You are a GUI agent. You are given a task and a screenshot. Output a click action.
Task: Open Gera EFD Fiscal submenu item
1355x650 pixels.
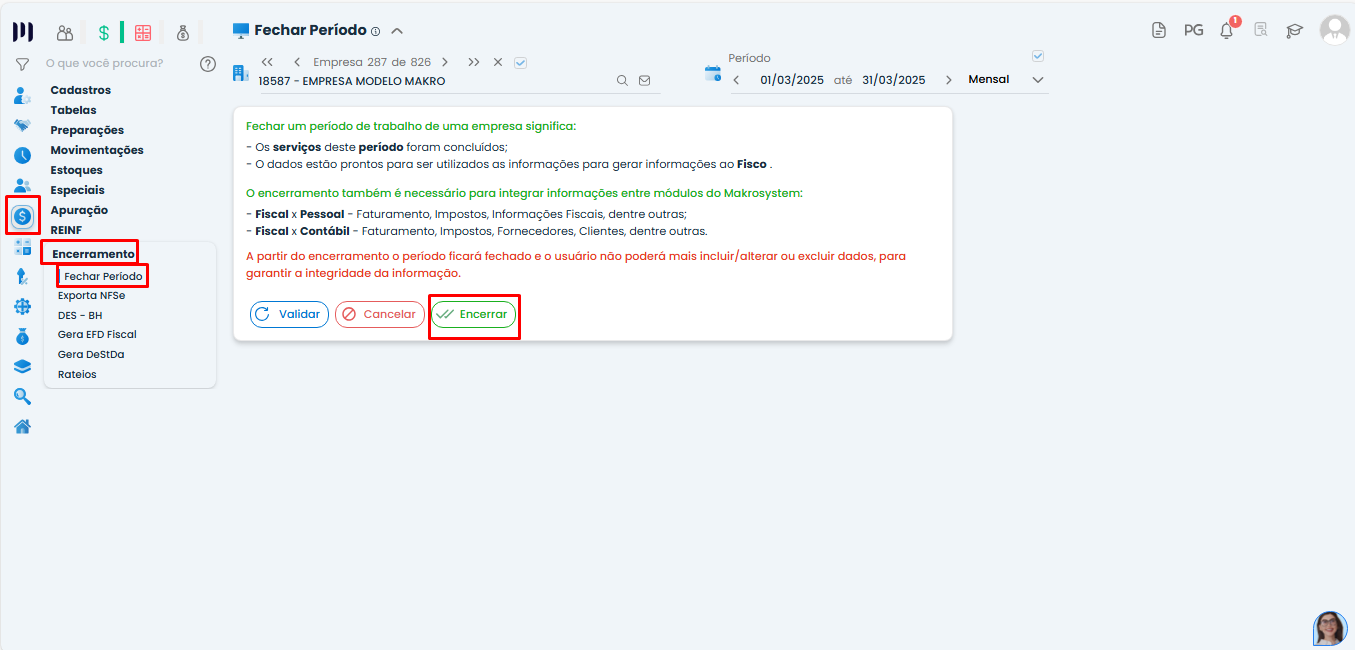click(97, 335)
